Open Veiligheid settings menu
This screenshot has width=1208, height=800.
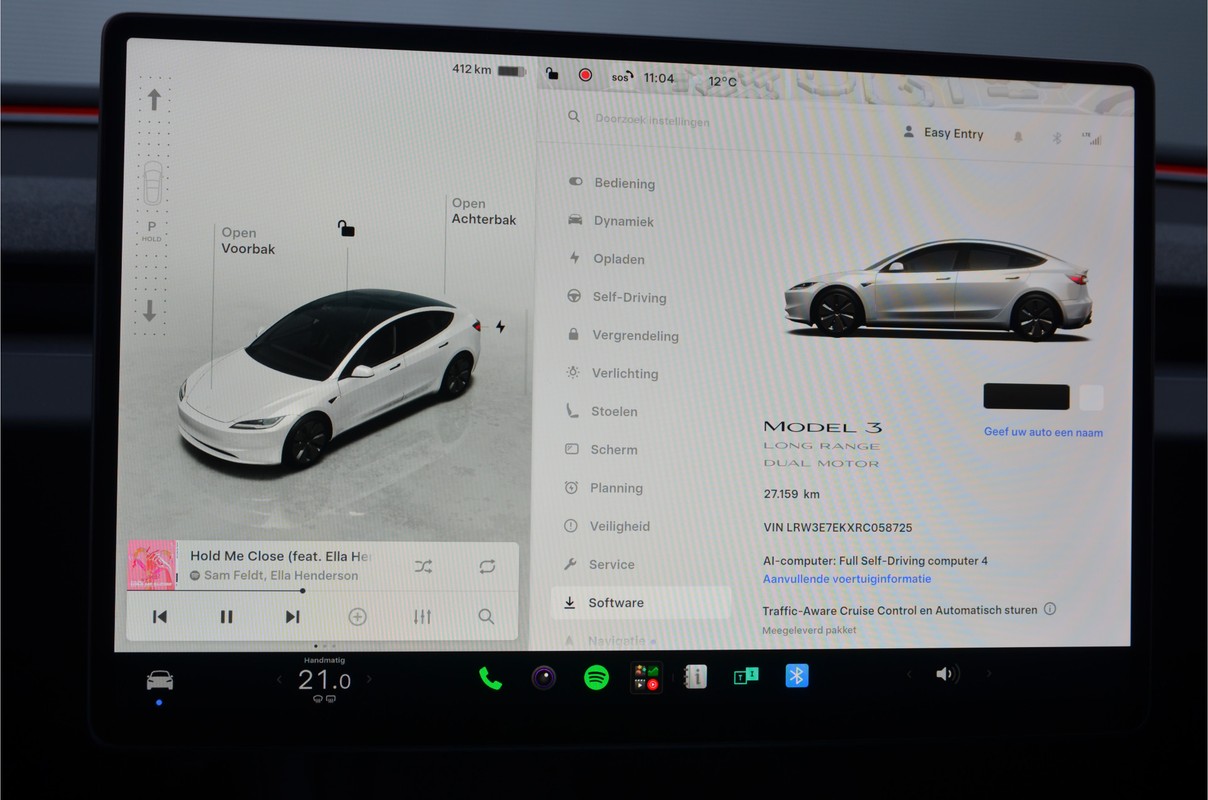(x=607, y=526)
